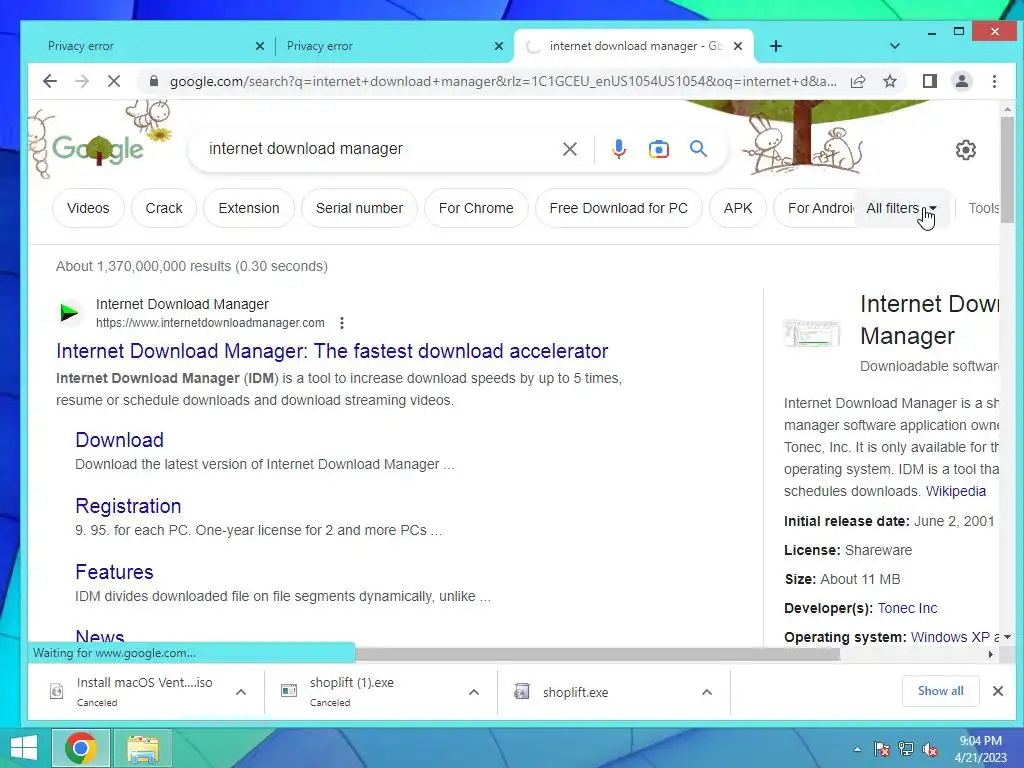
Task: Select the Serial number filter chip
Action: pyautogui.click(x=359, y=208)
